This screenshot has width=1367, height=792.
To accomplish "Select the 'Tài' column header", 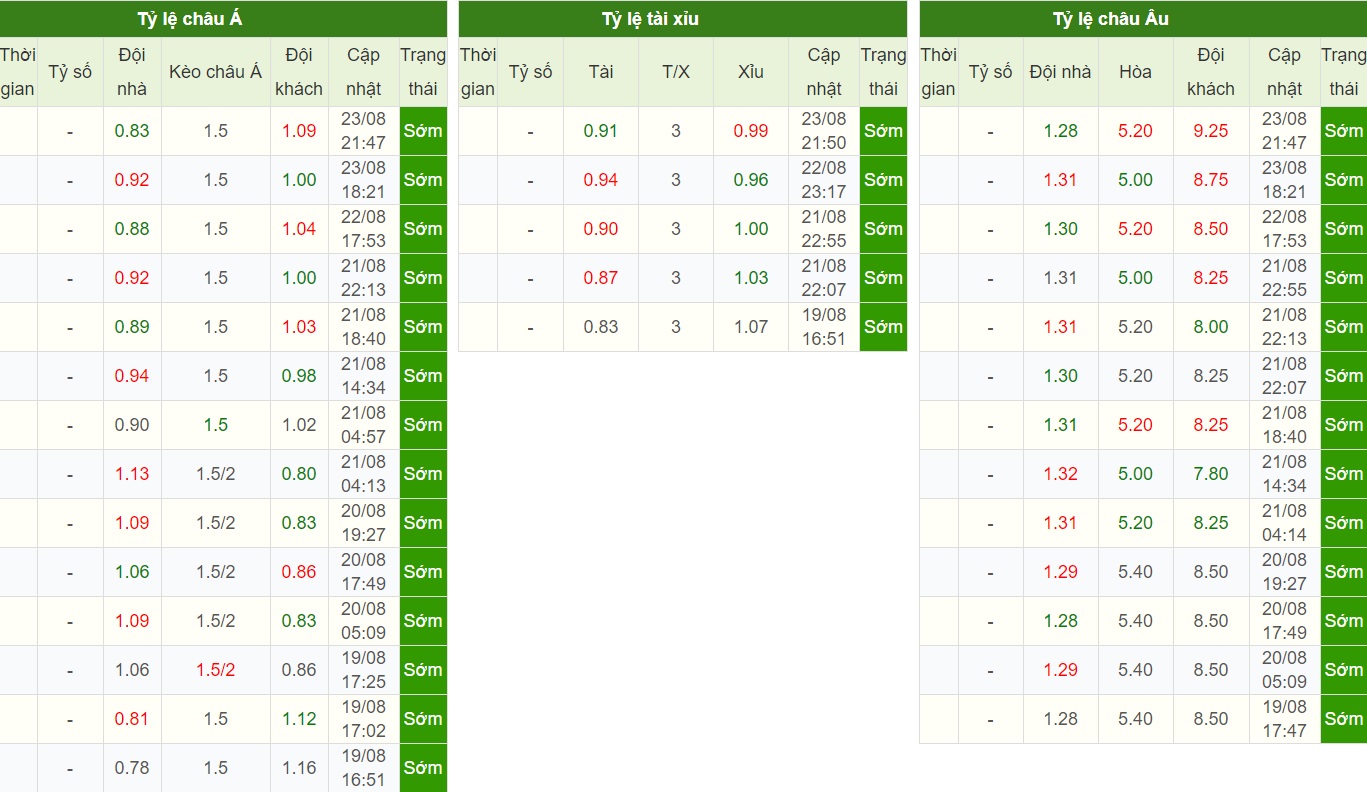I will click(601, 72).
